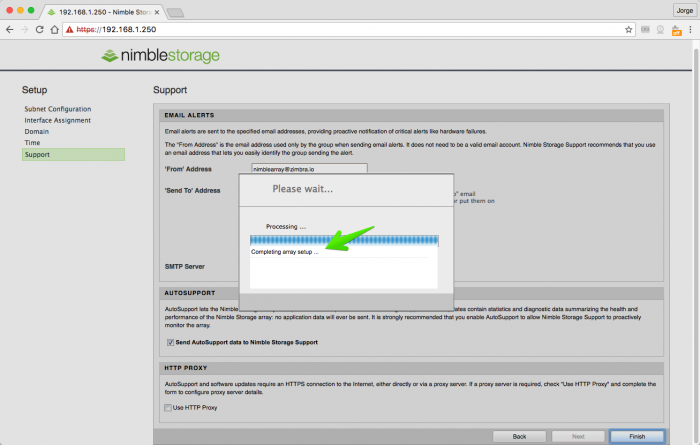Click the Jorge profile button
700x445 pixels.
(684, 10)
